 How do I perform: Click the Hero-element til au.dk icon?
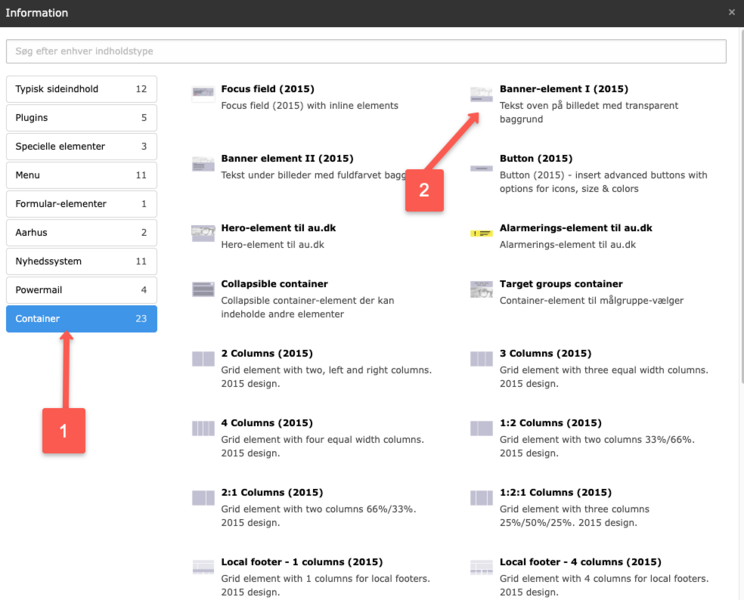tap(203, 233)
